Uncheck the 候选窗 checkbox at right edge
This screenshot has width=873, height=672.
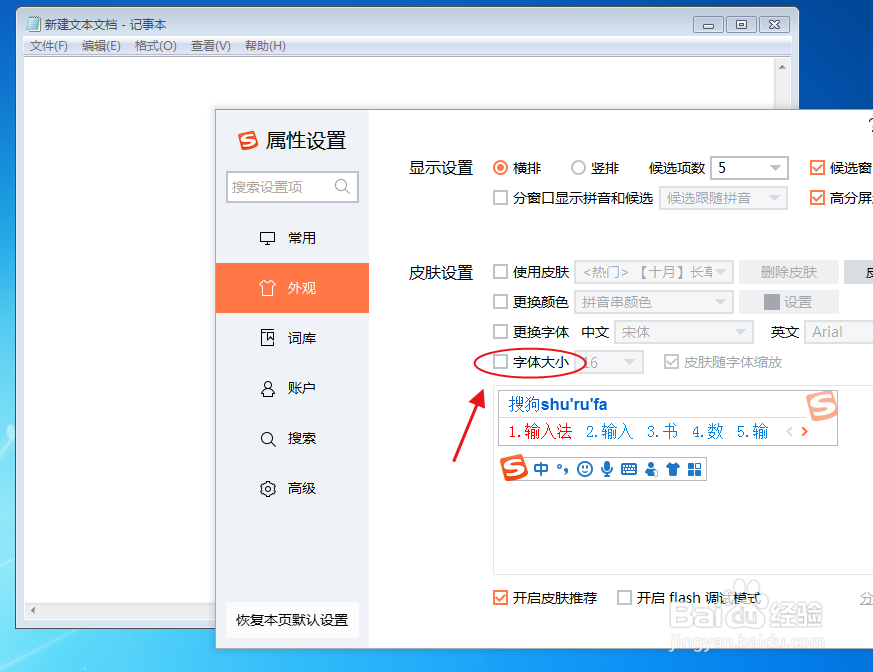pyautogui.click(x=817, y=168)
